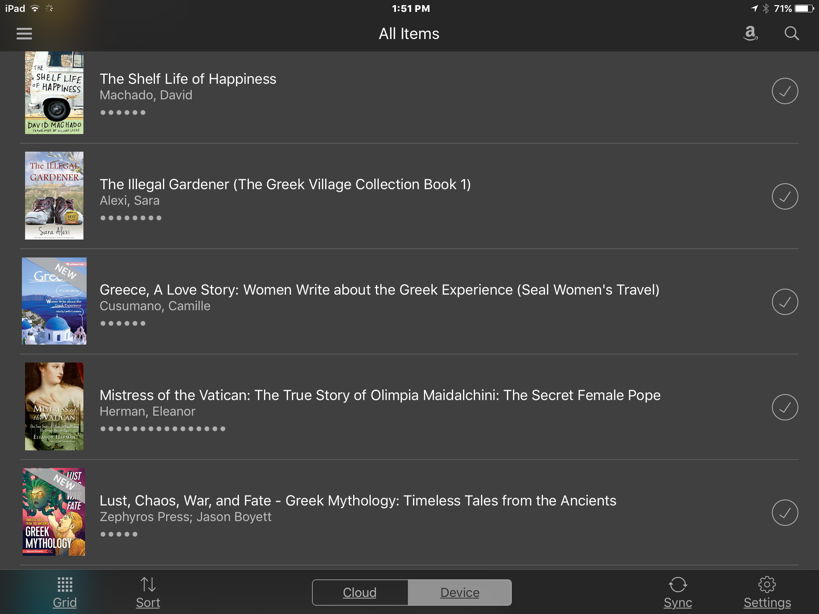The width and height of the screenshot is (819, 614).
Task: Open the hamburger menu
Action: (x=24, y=34)
